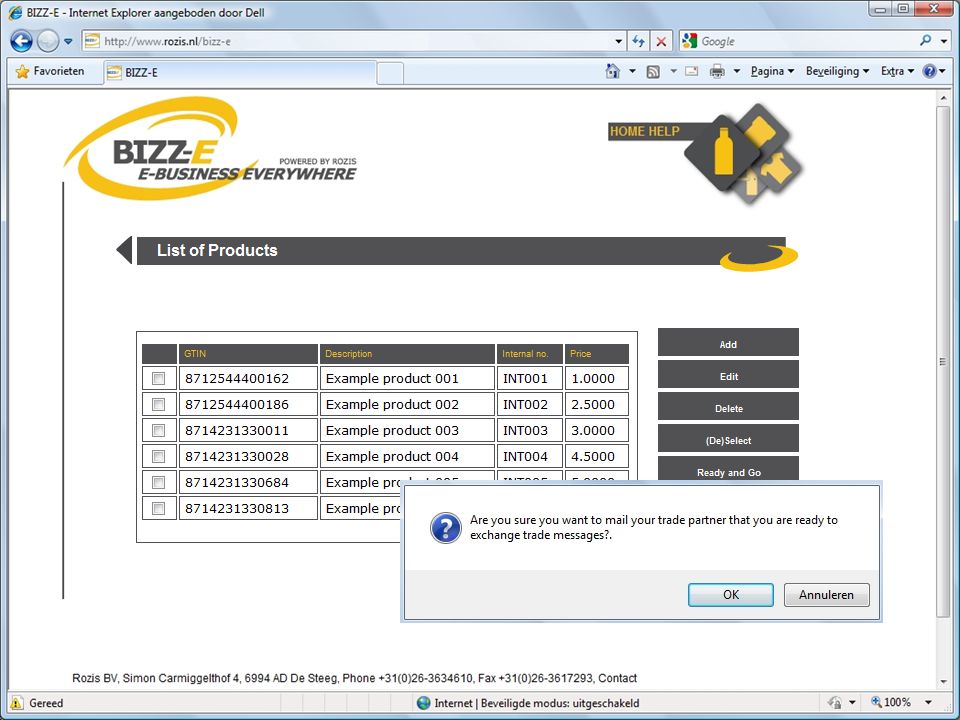Image resolution: width=960 pixels, height=720 pixels.
Task: Click the address bar URL field
Action: 349,41
